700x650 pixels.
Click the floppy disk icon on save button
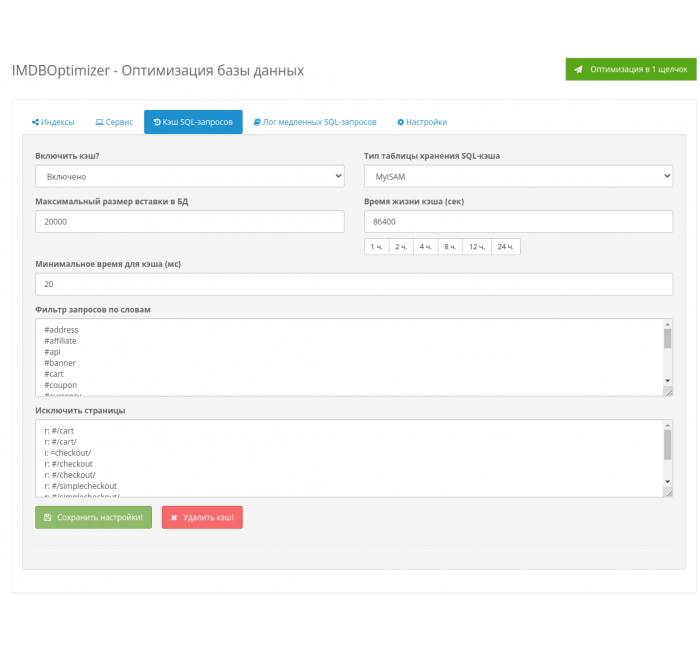tap(48, 517)
